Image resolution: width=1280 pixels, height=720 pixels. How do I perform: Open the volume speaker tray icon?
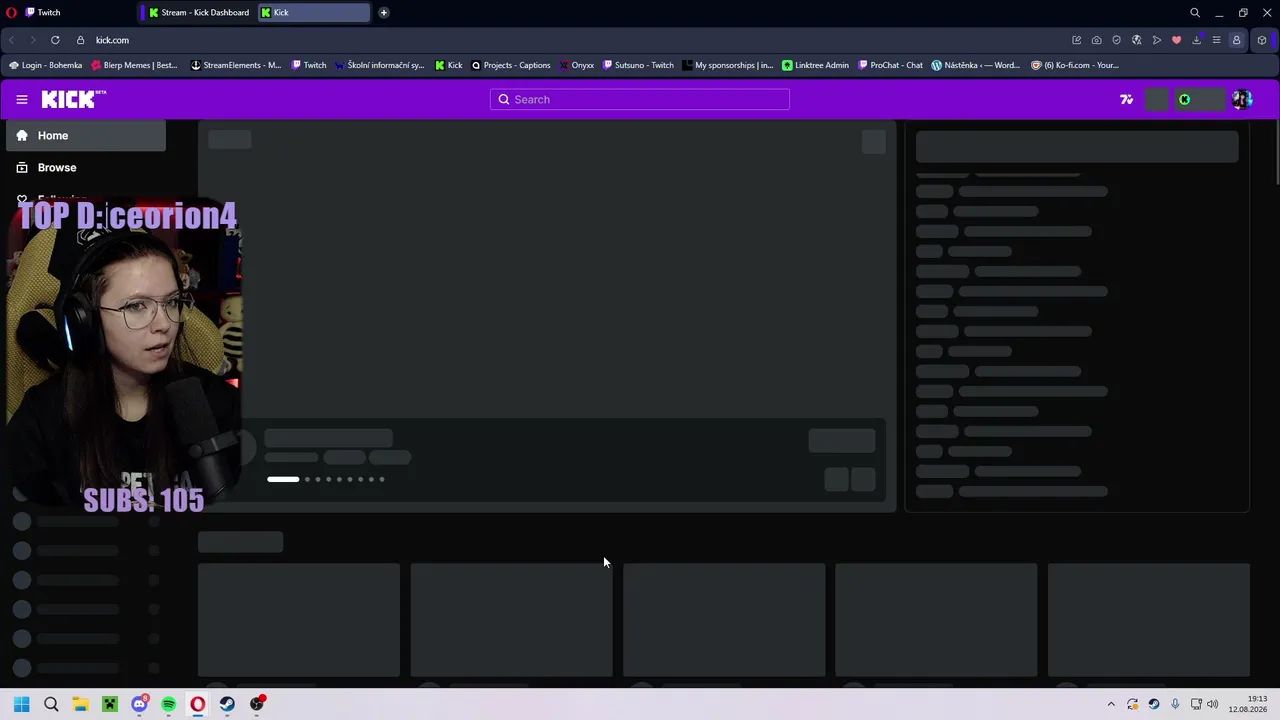(x=1213, y=704)
